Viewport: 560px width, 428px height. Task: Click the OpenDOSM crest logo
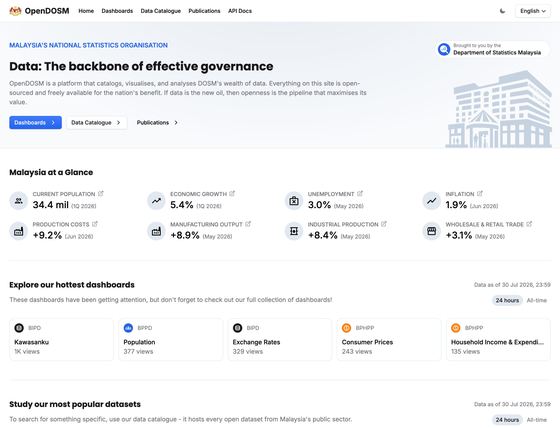click(15, 11)
